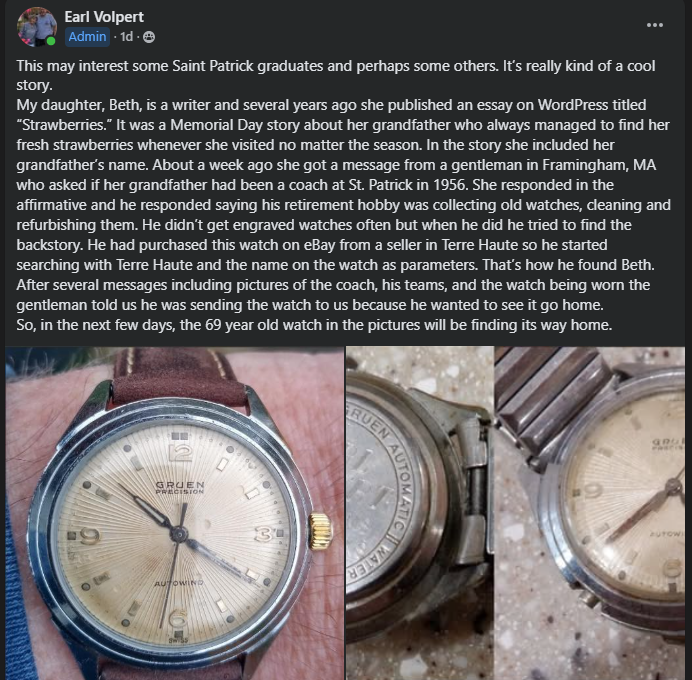692x680 pixels.
Task: Open the Earl Volpert profile name link
Action: tap(104, 17)
